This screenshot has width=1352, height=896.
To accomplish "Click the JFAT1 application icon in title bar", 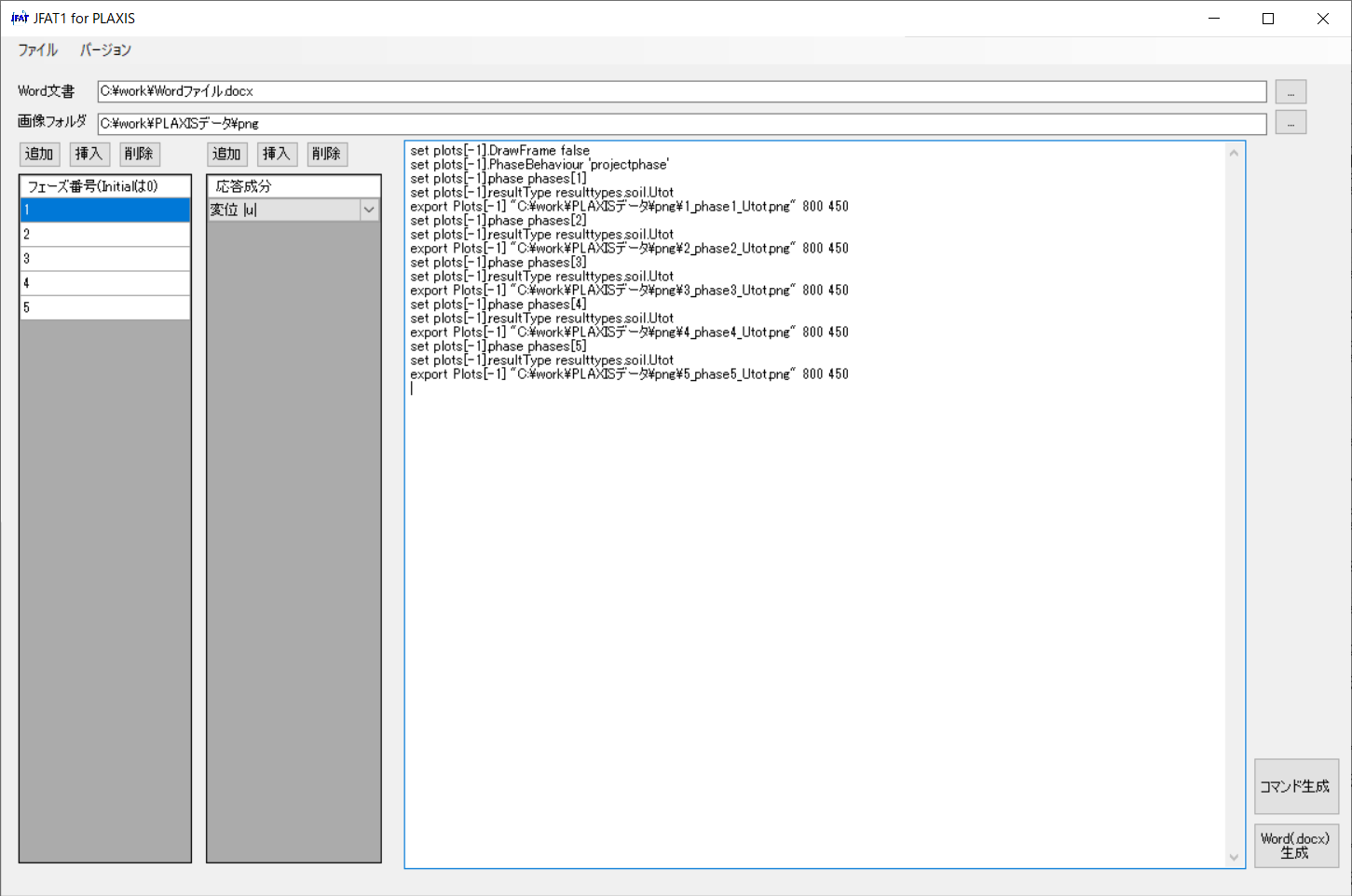I will click(x=20, y=19).
